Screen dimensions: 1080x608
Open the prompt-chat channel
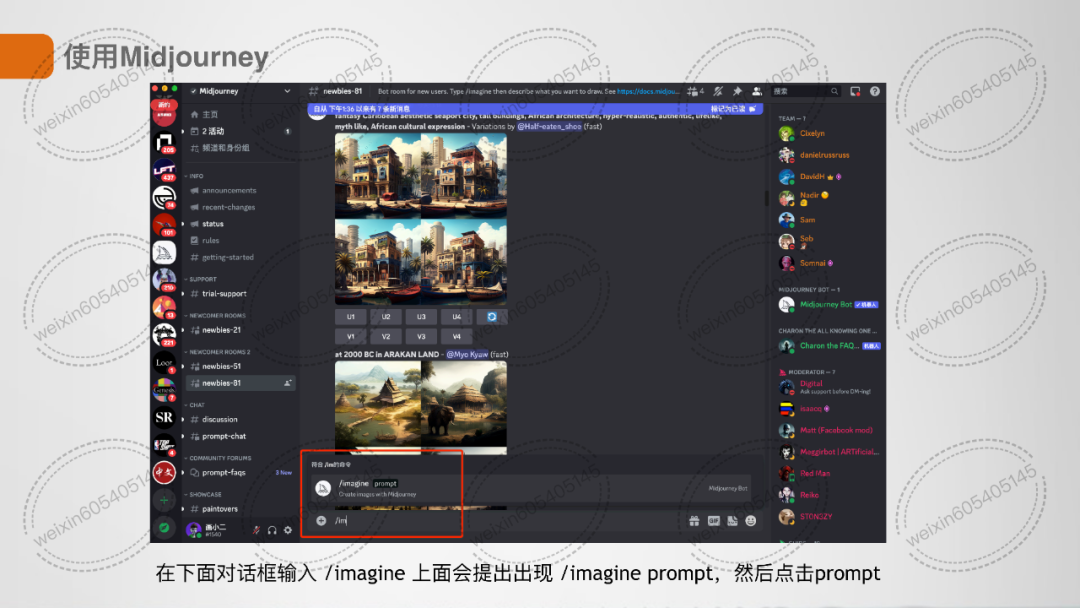224,436
